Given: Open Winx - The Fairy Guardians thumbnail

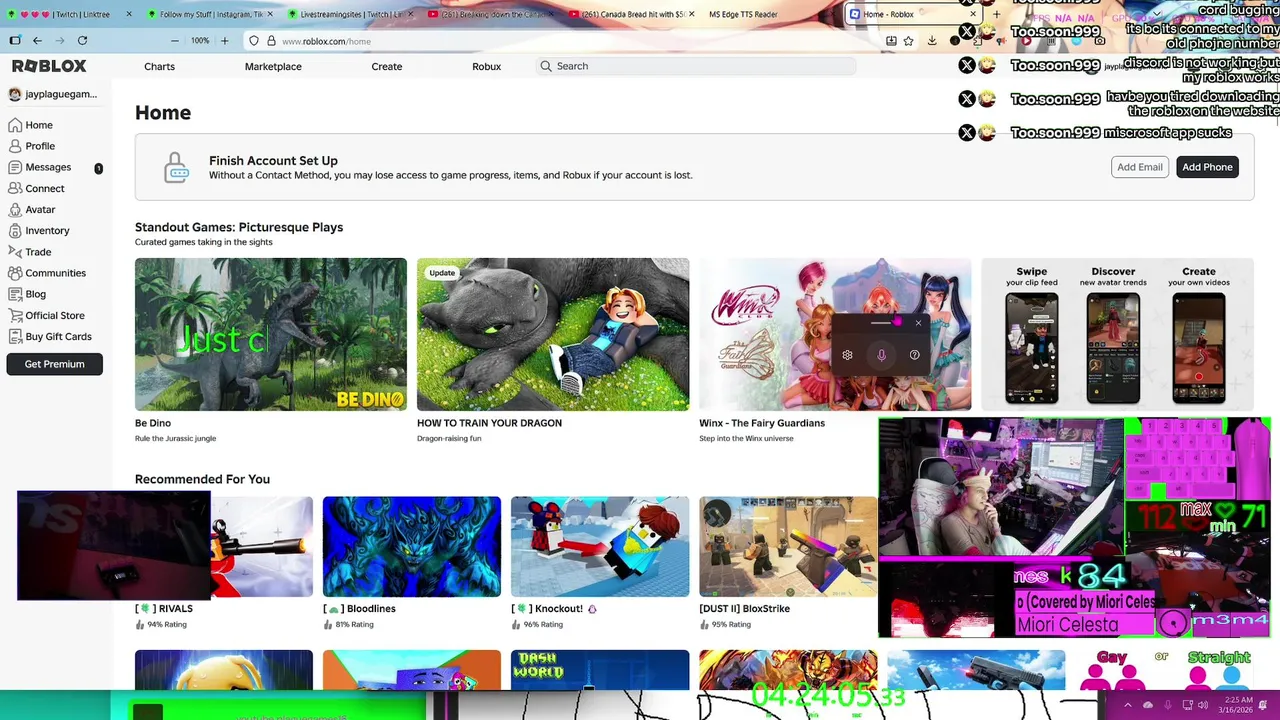Looking at the screenshot, I should click(x=835, y=334).
